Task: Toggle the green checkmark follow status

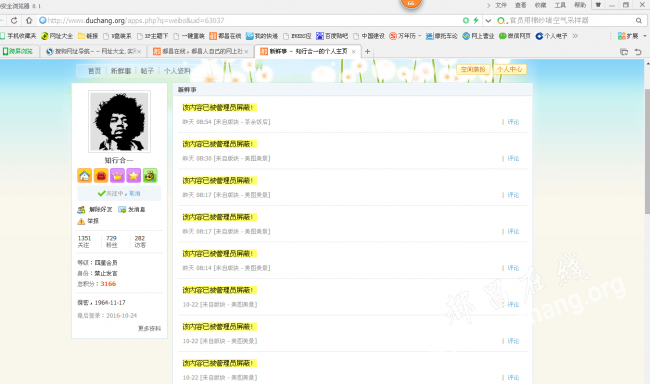Action: tap(102, 193)
